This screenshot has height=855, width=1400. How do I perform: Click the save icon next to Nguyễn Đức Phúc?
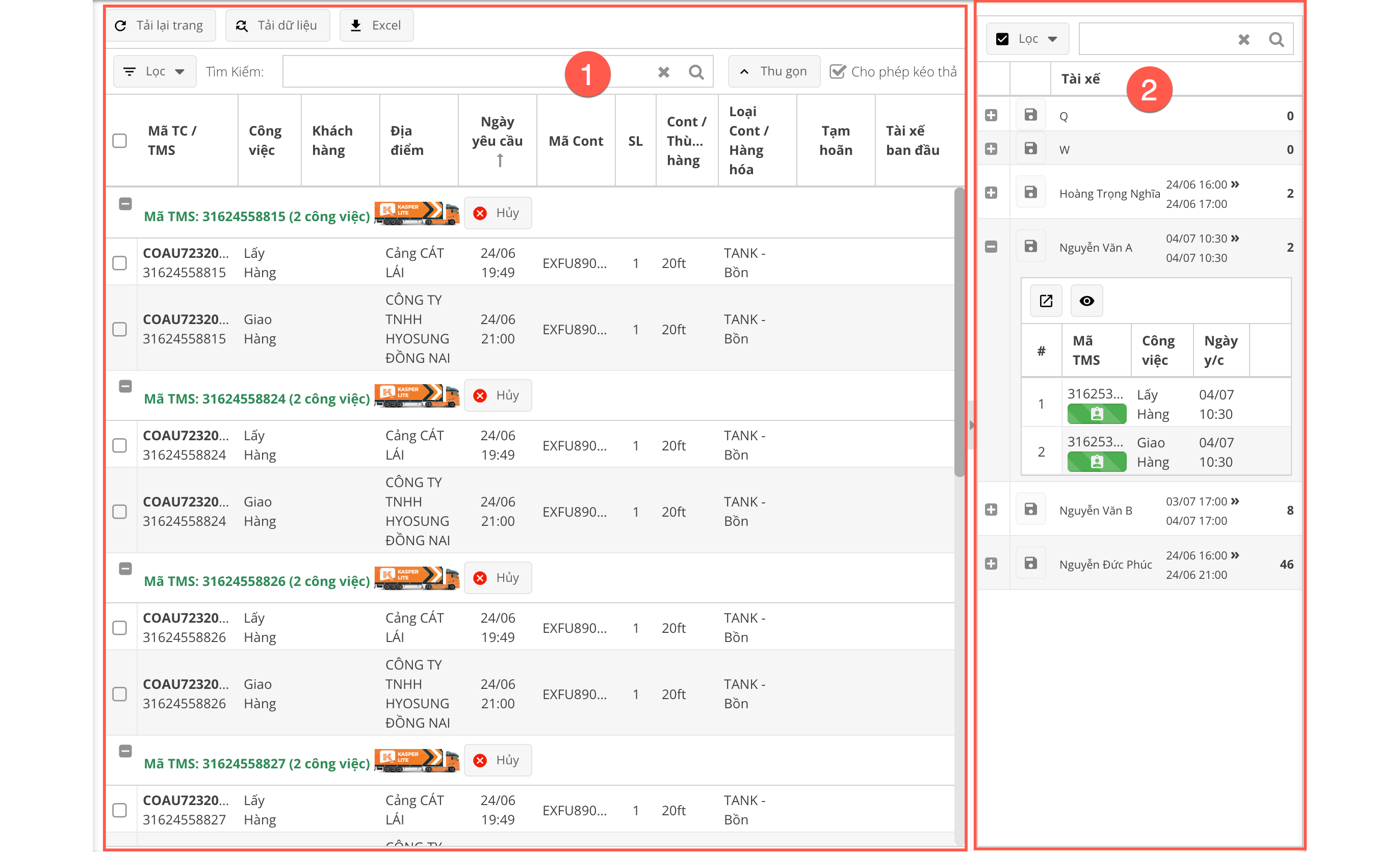click(x=1030, y=563)
